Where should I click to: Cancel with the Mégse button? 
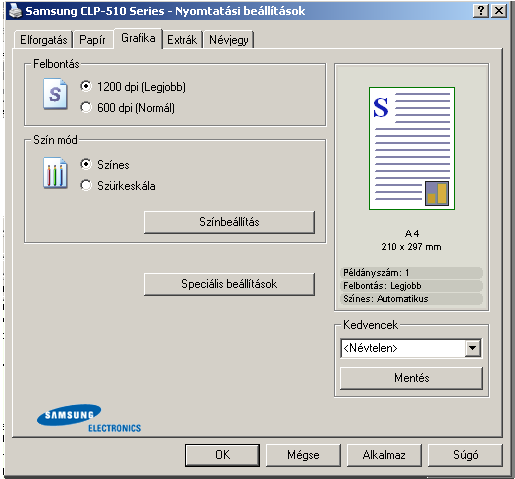click(303, 455)
